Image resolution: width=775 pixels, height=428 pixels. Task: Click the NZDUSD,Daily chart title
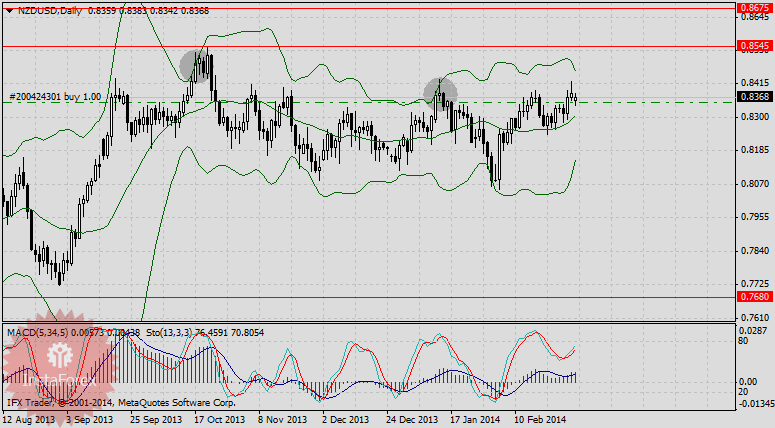coord(49,10)
